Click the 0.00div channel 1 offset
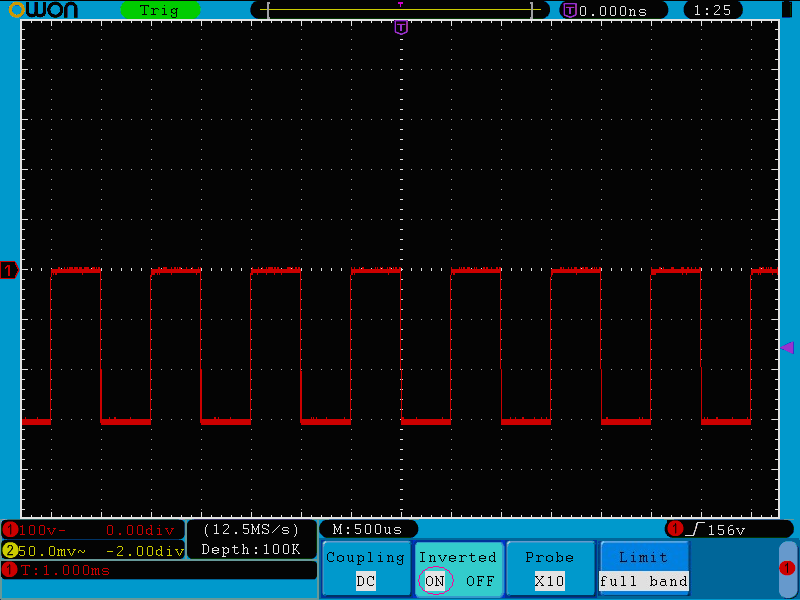This screenshot has height=600, width=800. pyautogui.click(x=140, y=530)
